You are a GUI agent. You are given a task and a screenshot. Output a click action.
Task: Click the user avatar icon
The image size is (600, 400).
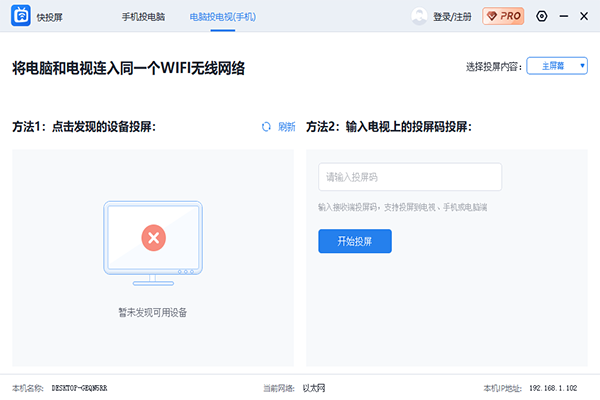click(419, 16)
